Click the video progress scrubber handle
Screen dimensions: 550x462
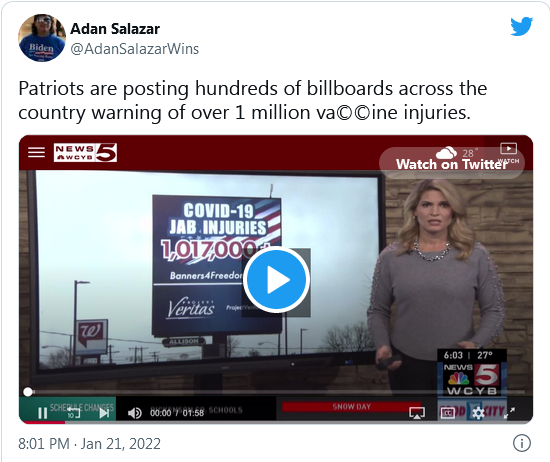[28, 391]
